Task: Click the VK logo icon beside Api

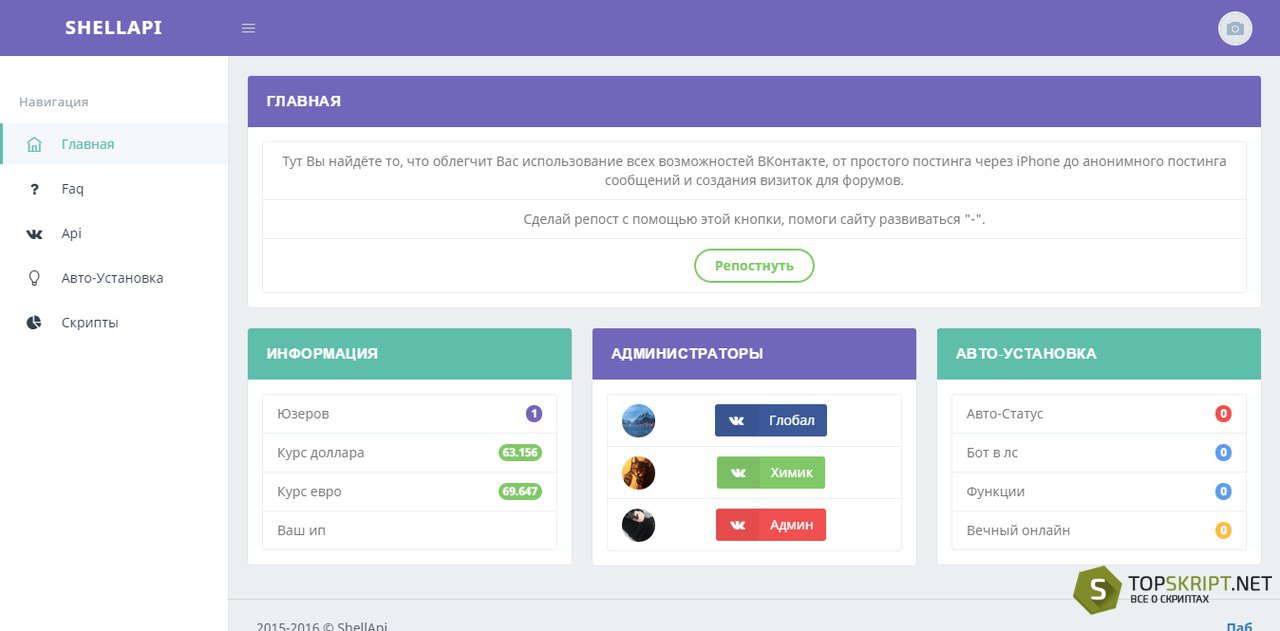Action: (x=35, y=234)
